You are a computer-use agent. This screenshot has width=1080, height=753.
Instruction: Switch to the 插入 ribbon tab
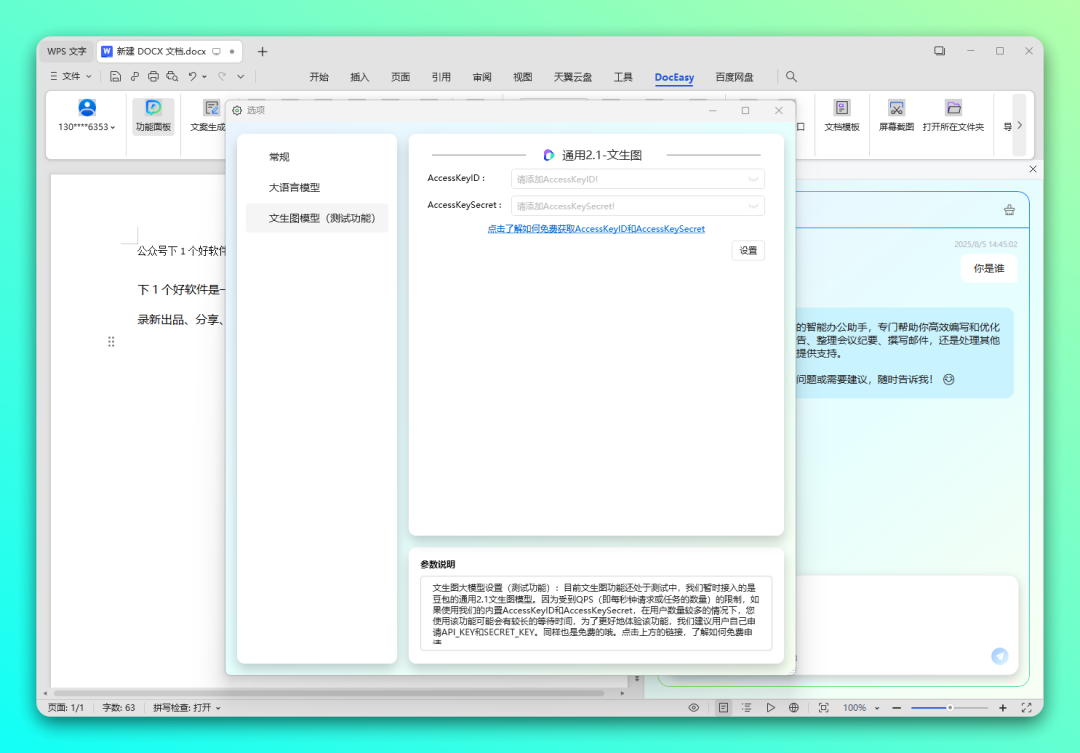coord(359,77)
